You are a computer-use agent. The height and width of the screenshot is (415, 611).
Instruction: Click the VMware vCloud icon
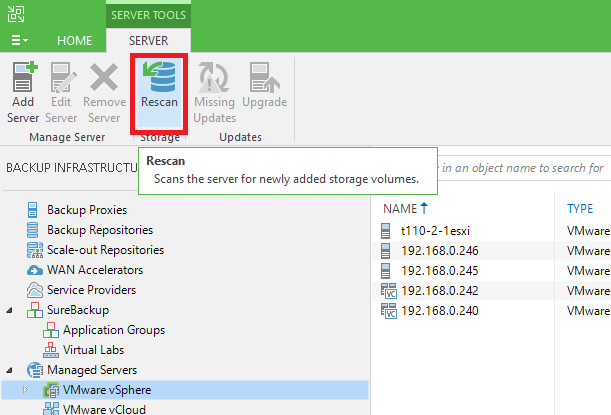click(51, 408)
